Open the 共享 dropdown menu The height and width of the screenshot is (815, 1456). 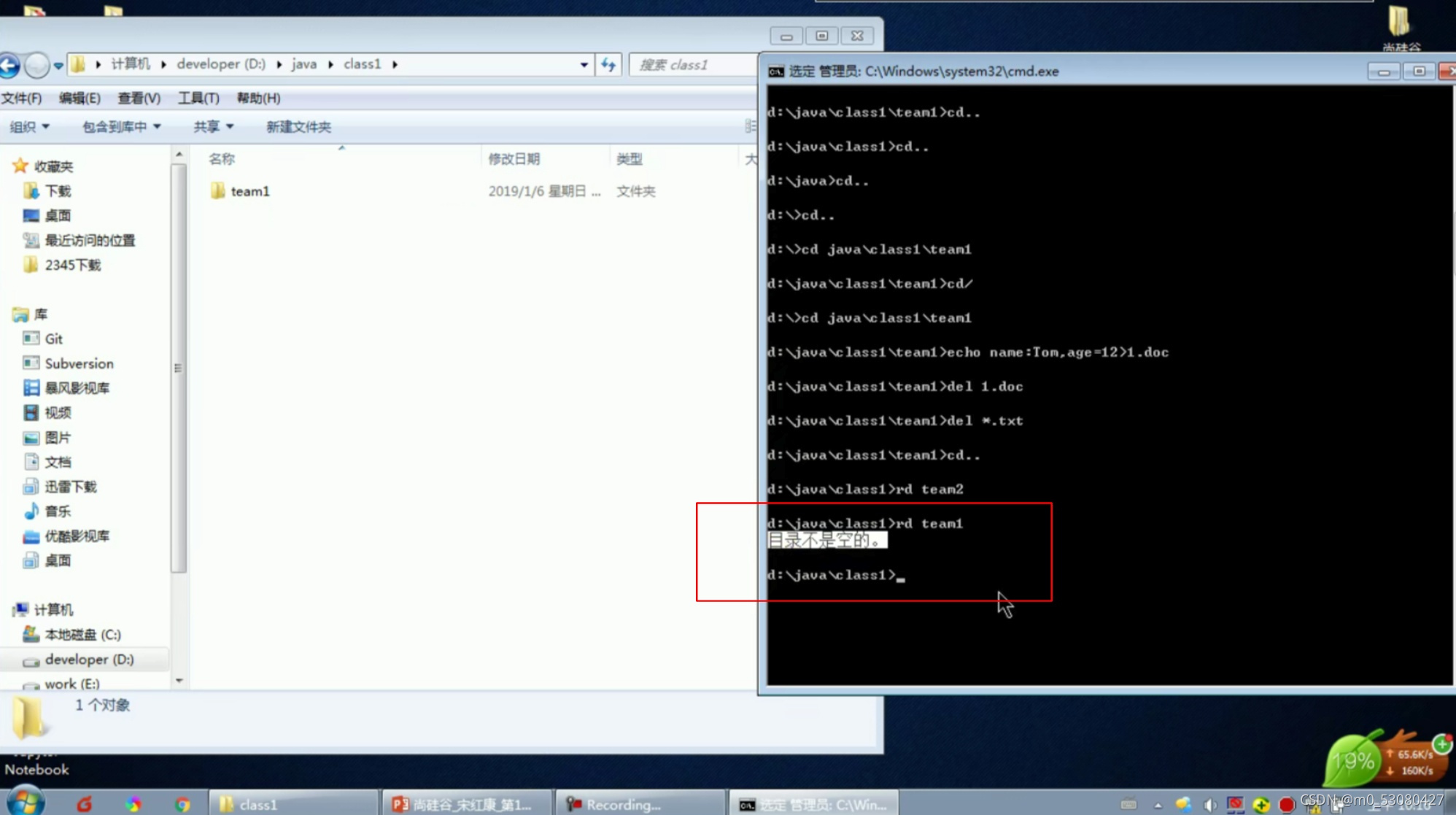[x=213, y=127]
